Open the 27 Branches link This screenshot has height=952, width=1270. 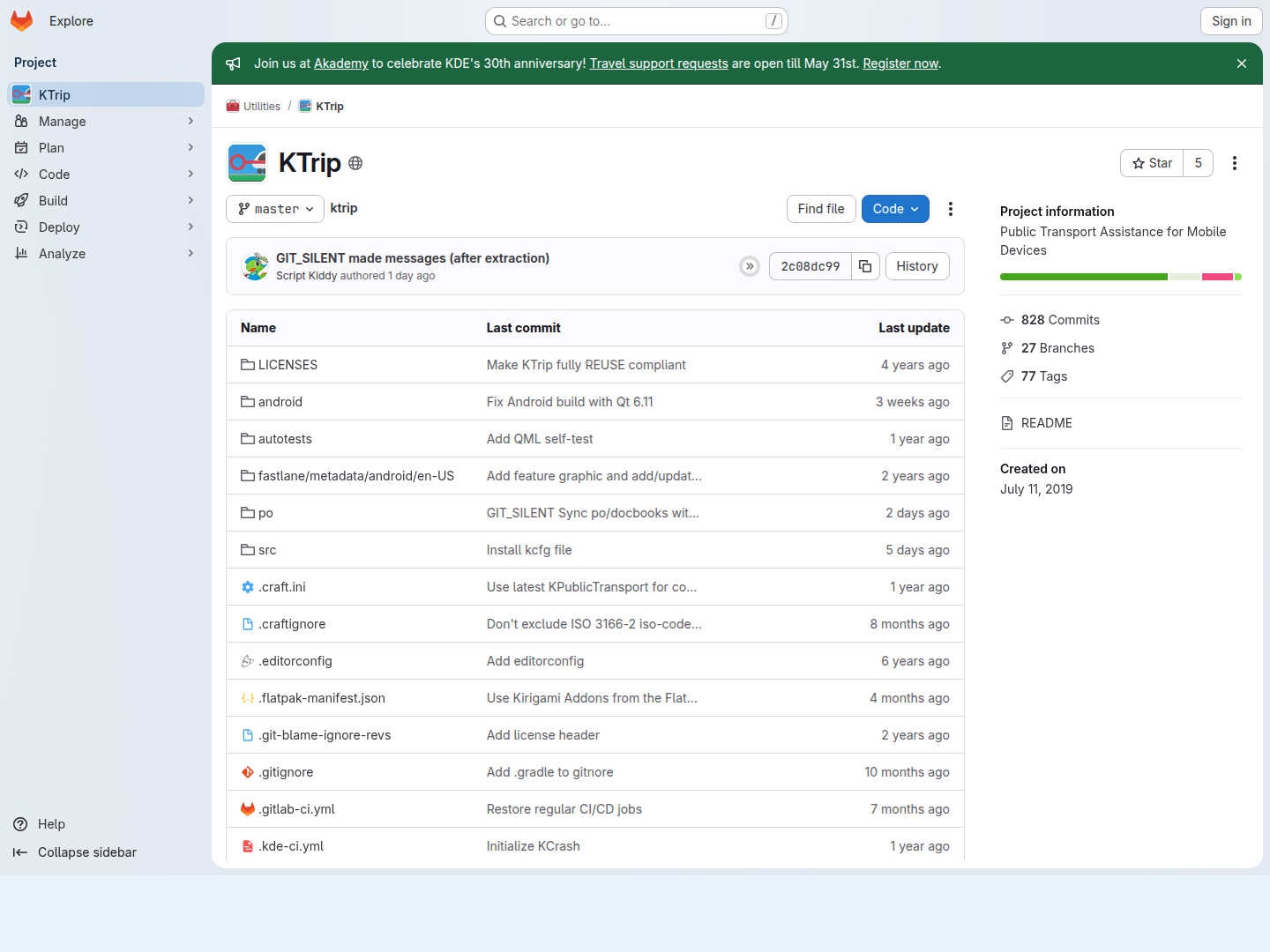1057,348
